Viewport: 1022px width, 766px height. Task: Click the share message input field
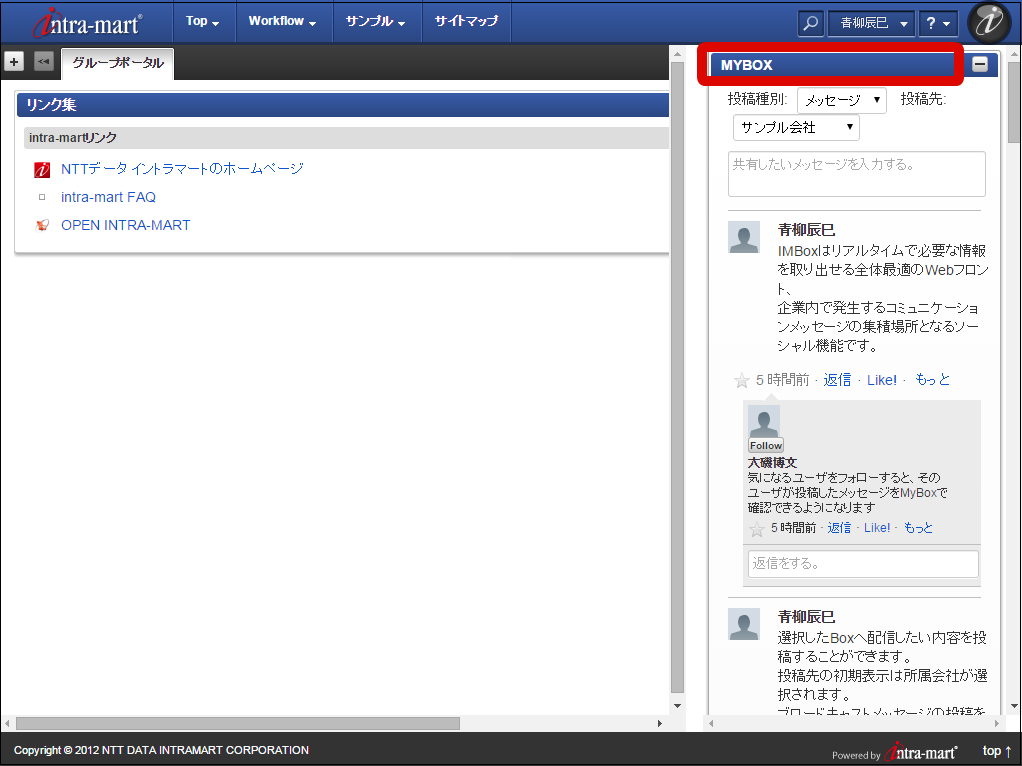tap(856, 174)
